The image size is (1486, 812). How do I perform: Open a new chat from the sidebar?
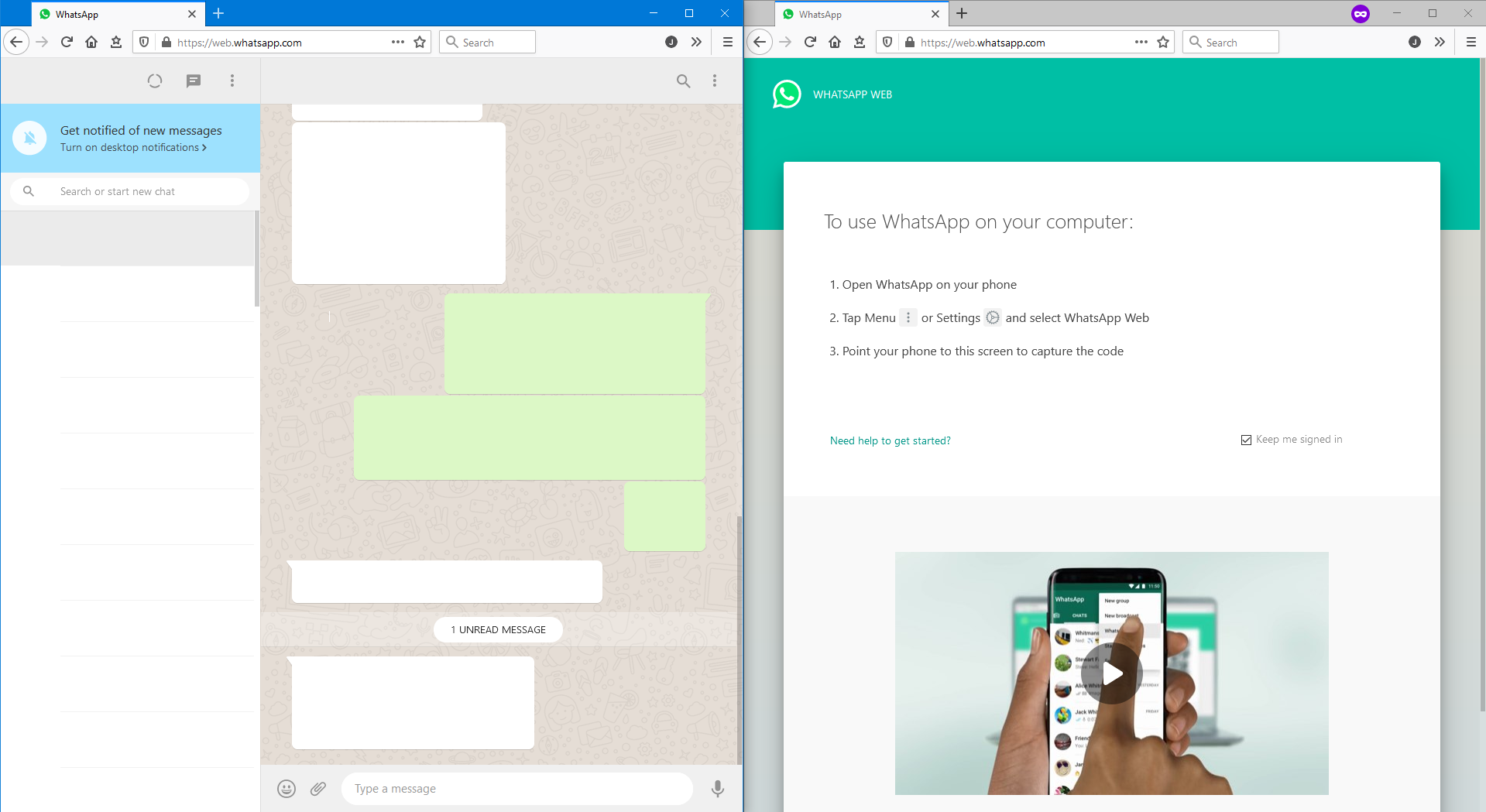coord(193,81)
